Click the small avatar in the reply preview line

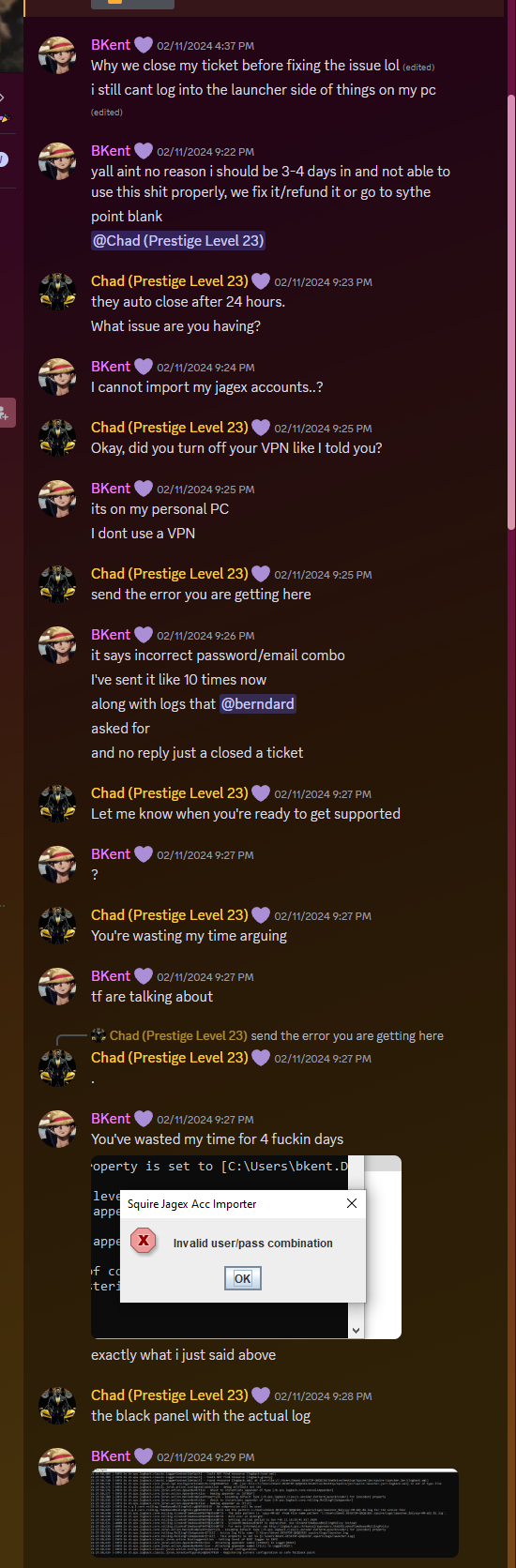coord(99,1035)
